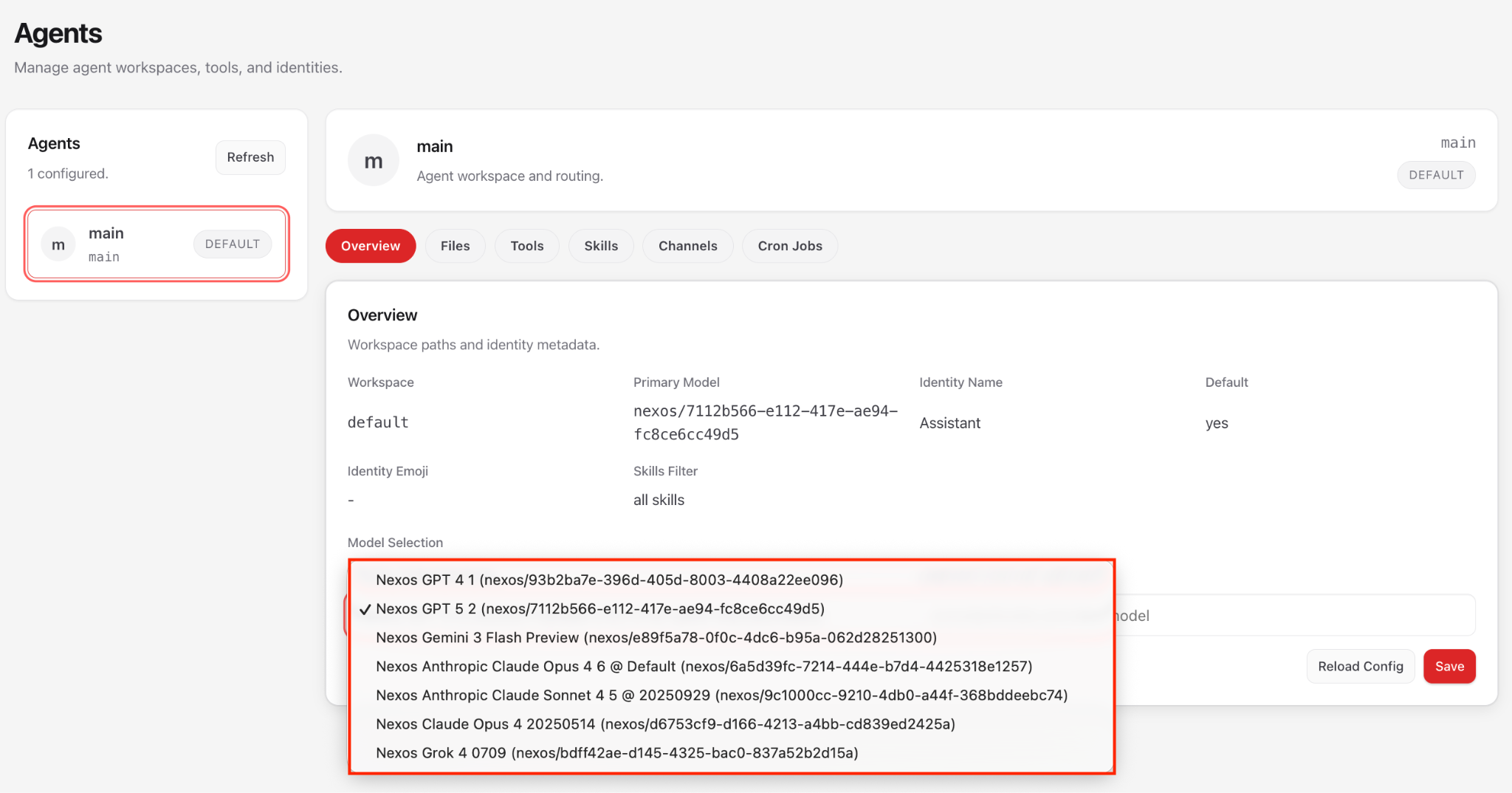This screenshot has width=1512, height=793.
Task: Click the DEFAULT badge next to the main agent
Action: (x=232, y=244)
